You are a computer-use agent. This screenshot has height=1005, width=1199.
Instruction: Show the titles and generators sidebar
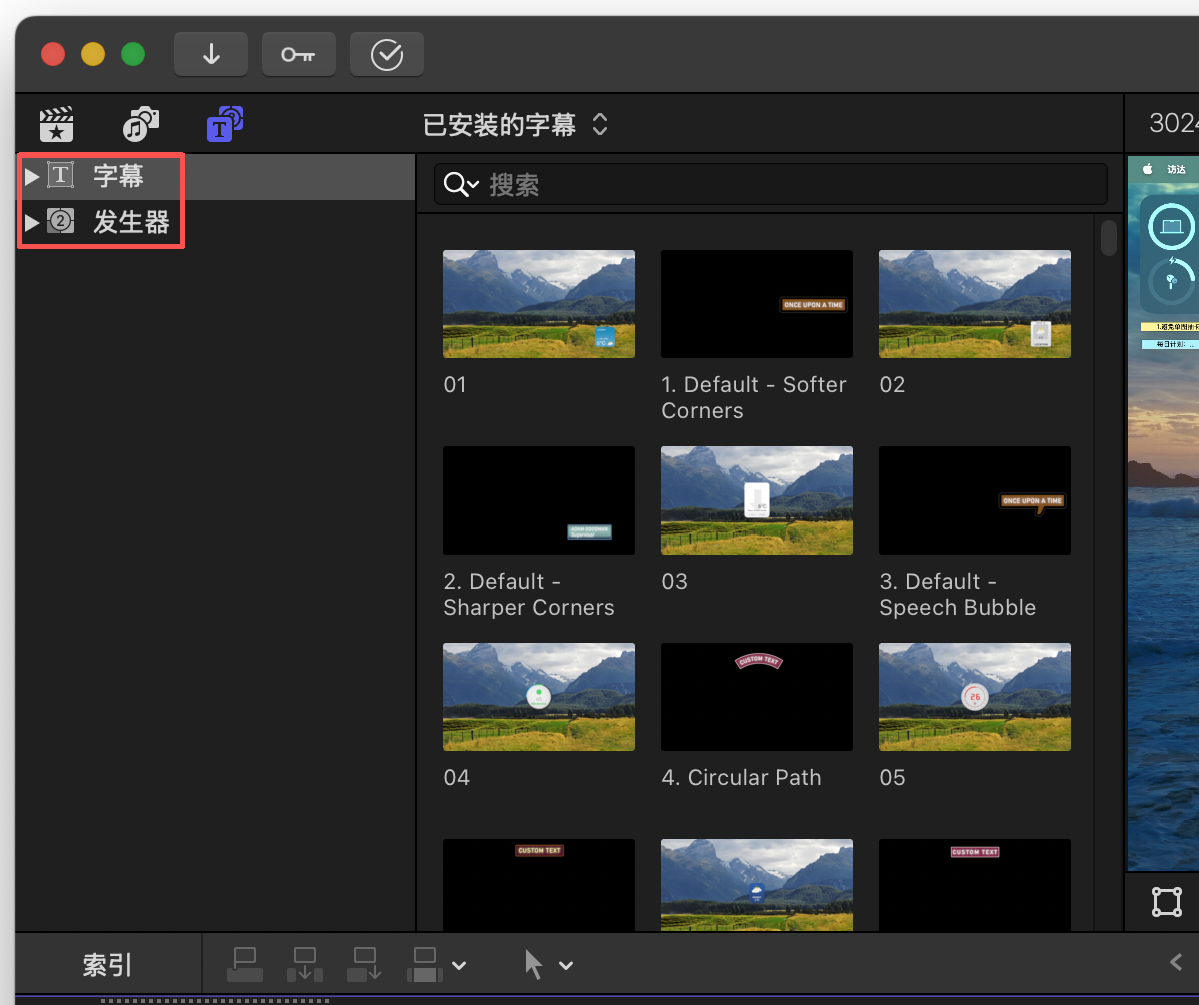point(225,124)
